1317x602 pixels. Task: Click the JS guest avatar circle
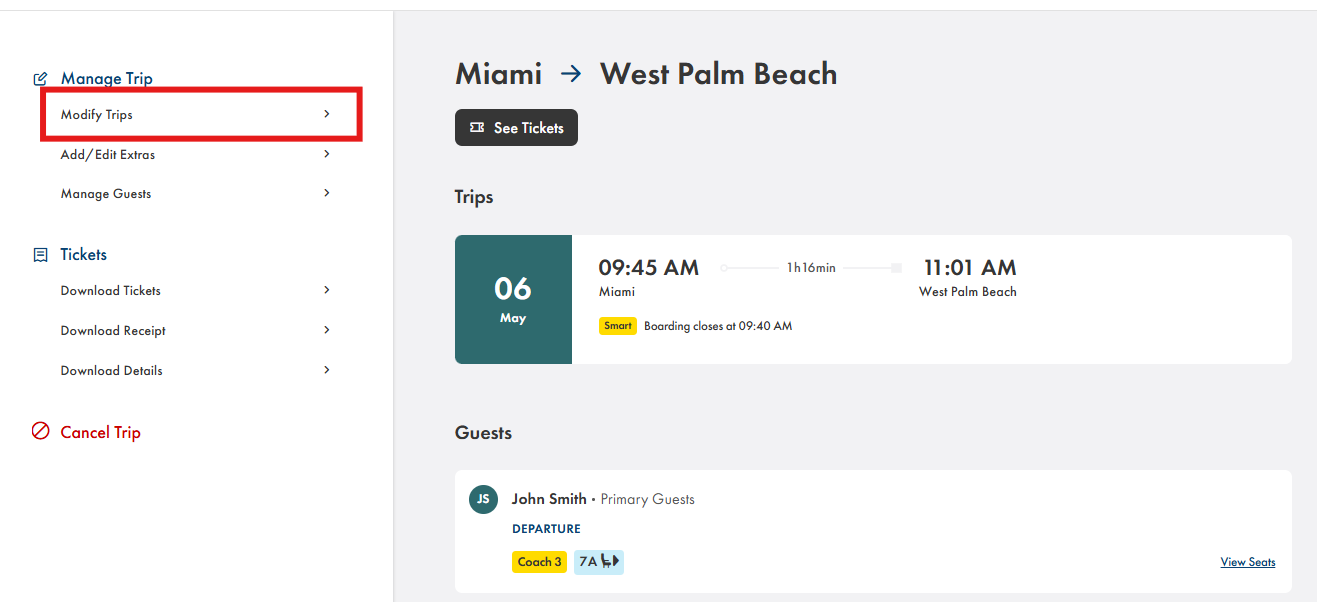coord(483,499)
